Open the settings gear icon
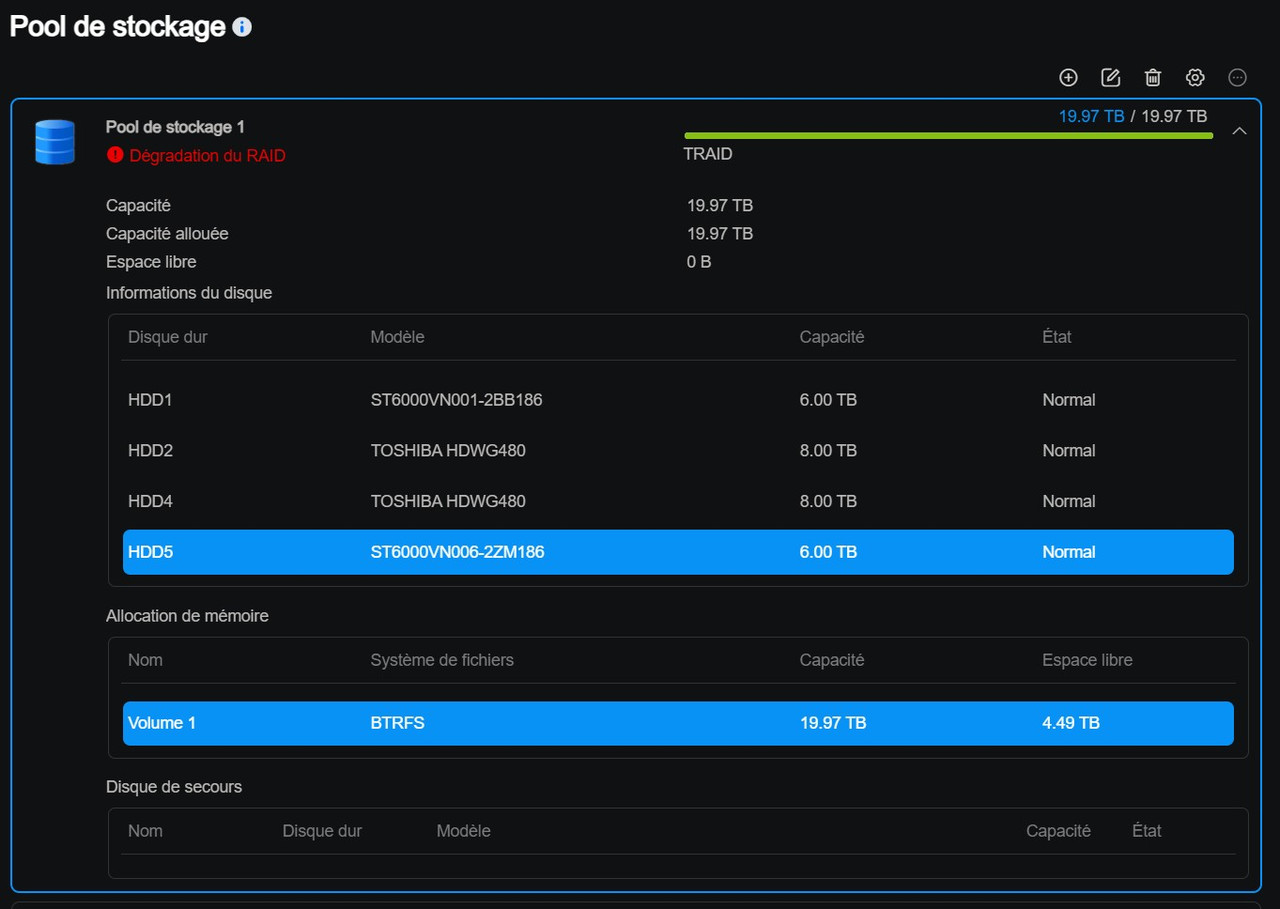 [x=1195, y=77]
